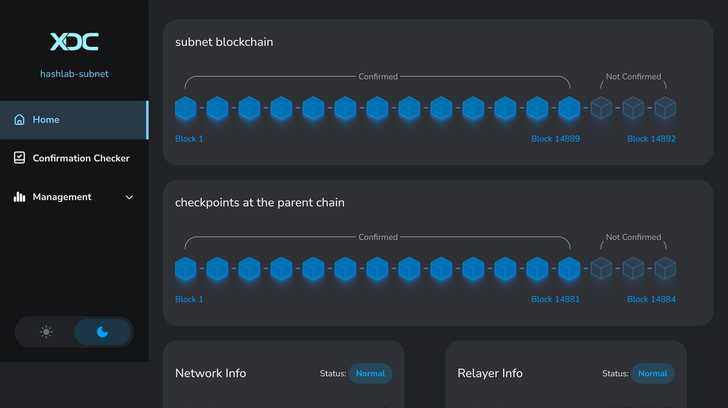Open the Confirmation Checker page
Screen dimensions: 728x408
click(x=81, y=158)
